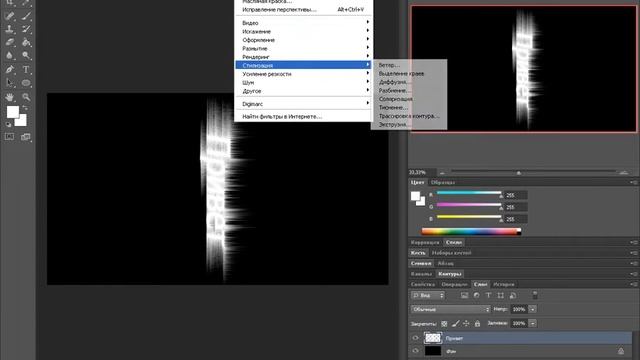The height and width of the screenshot is (360, 640).
Task: Open blend mode dropdown Обычные
Action: (x=451, y=309)
